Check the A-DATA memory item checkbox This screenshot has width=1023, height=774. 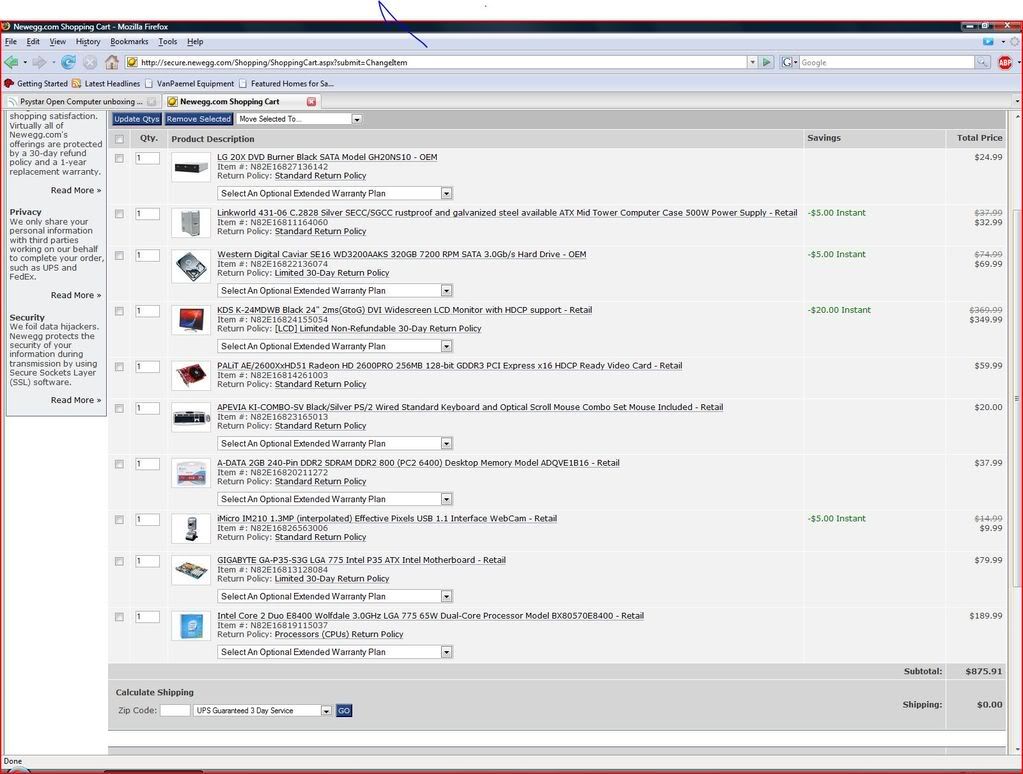[x=119, y=463]
